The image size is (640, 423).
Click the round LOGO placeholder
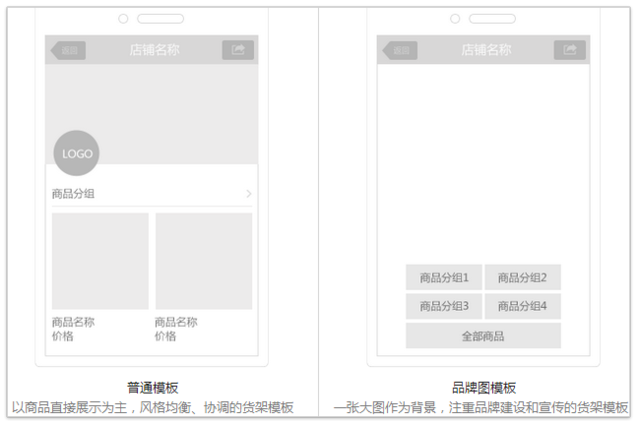point(76,153)
